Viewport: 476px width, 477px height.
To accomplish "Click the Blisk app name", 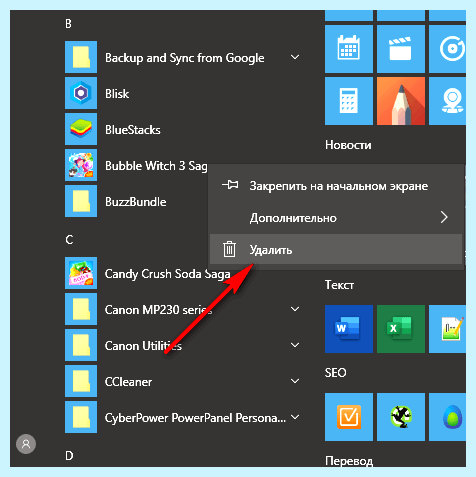I will [x=117, y=94].
